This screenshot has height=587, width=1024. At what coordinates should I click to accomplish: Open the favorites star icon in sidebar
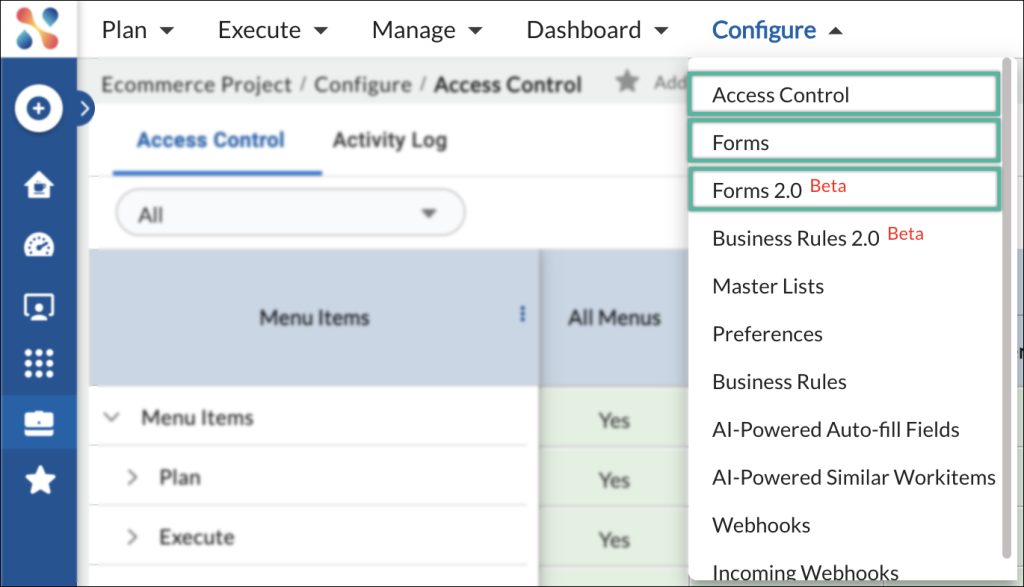pyautogui.click(x=39, y=481)
